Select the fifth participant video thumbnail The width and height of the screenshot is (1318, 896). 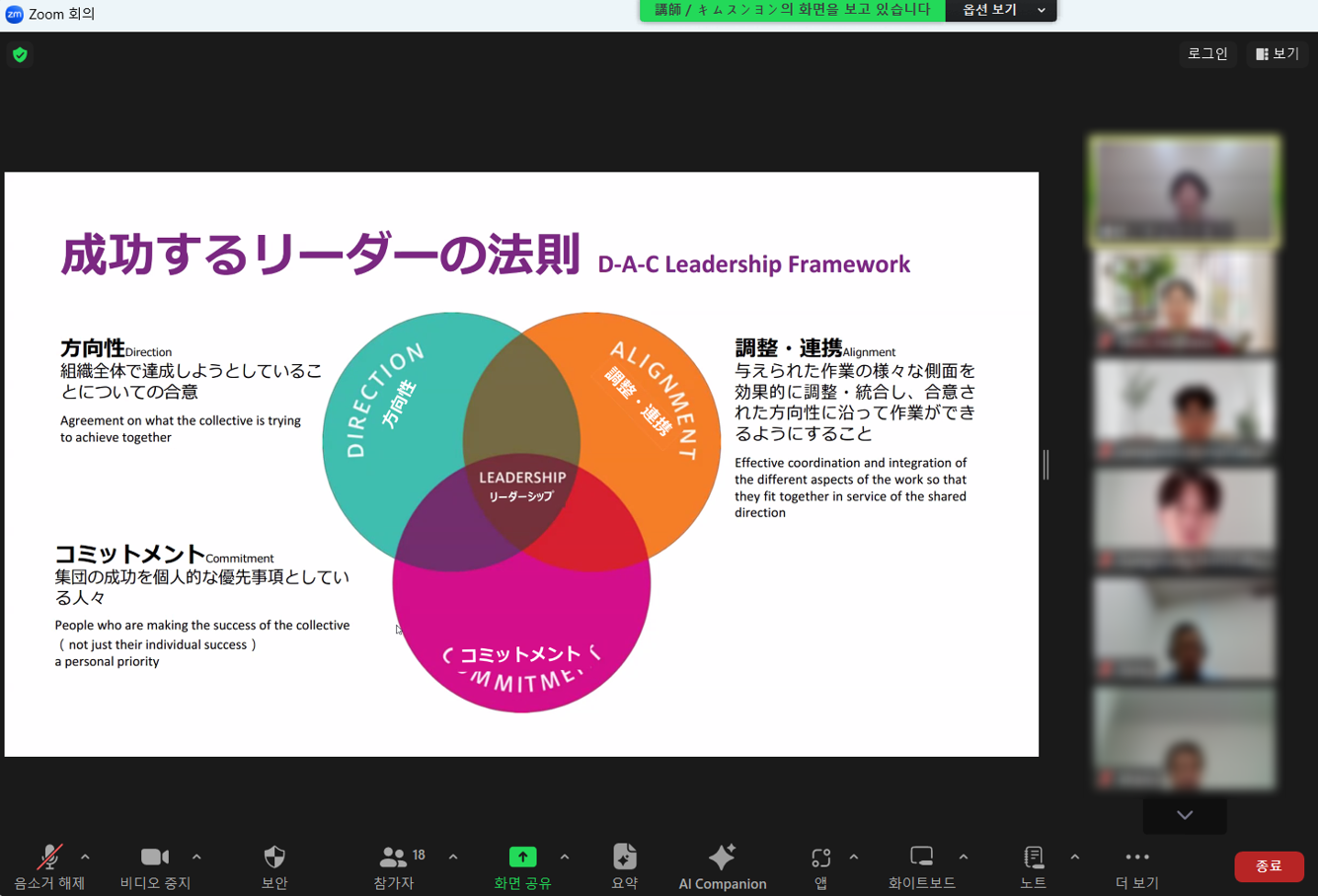coord(1185,630)
